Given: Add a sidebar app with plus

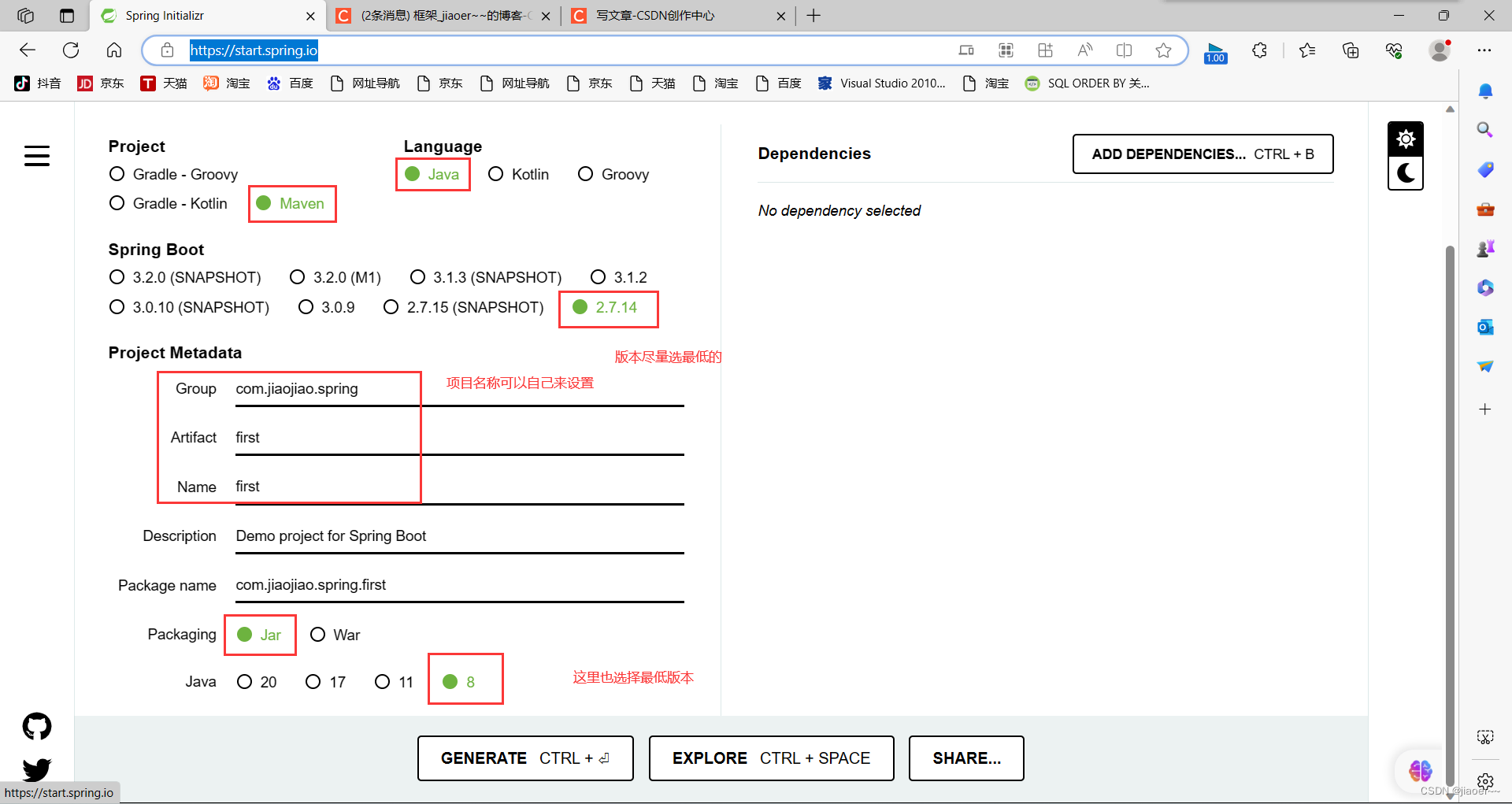Looking at the screenshot, I should [x=1485, y=409].
